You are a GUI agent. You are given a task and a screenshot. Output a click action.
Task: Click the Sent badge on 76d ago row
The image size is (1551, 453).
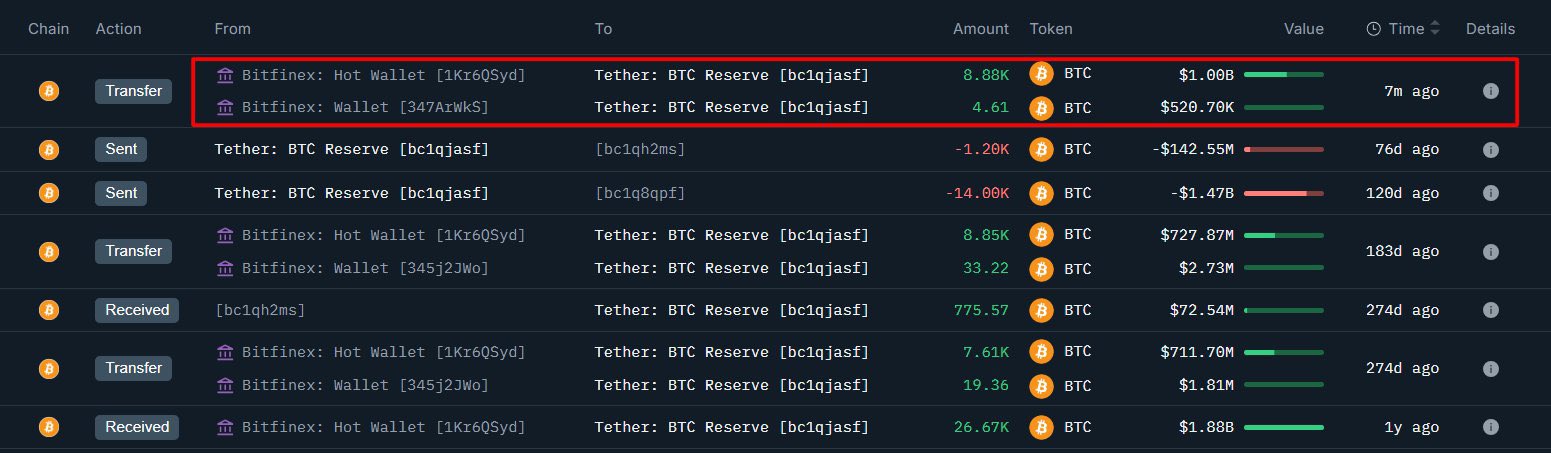click(121, 150)
